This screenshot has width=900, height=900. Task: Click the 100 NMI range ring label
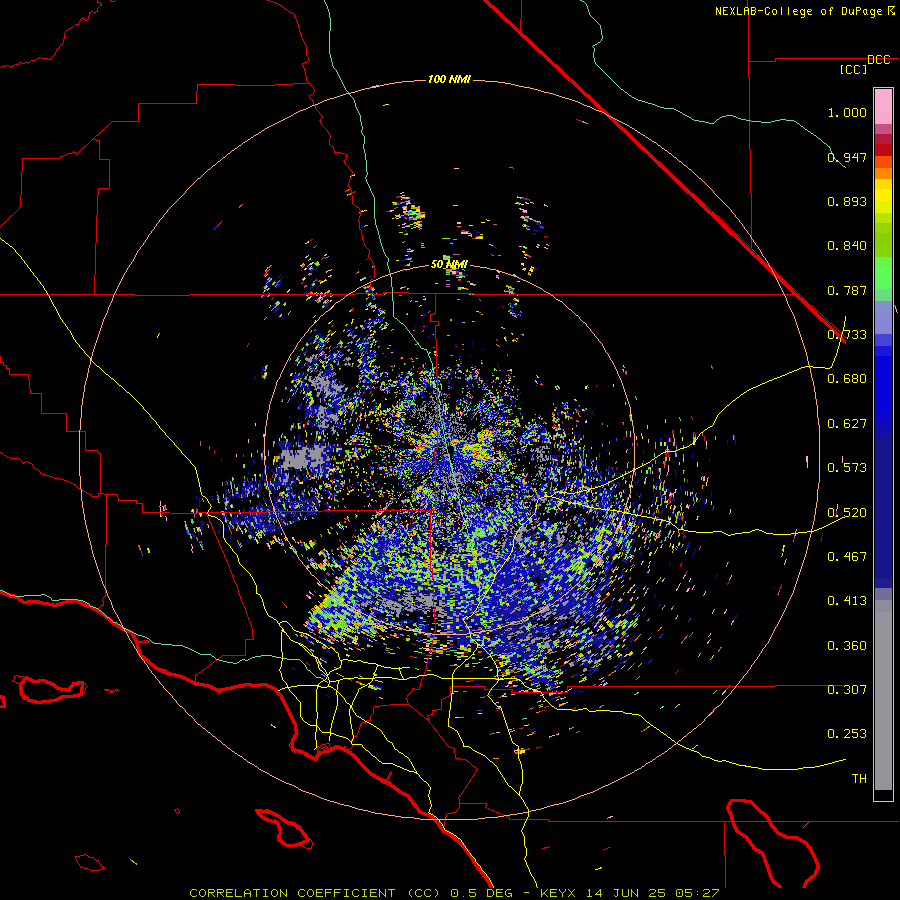[x=449, y=79]
